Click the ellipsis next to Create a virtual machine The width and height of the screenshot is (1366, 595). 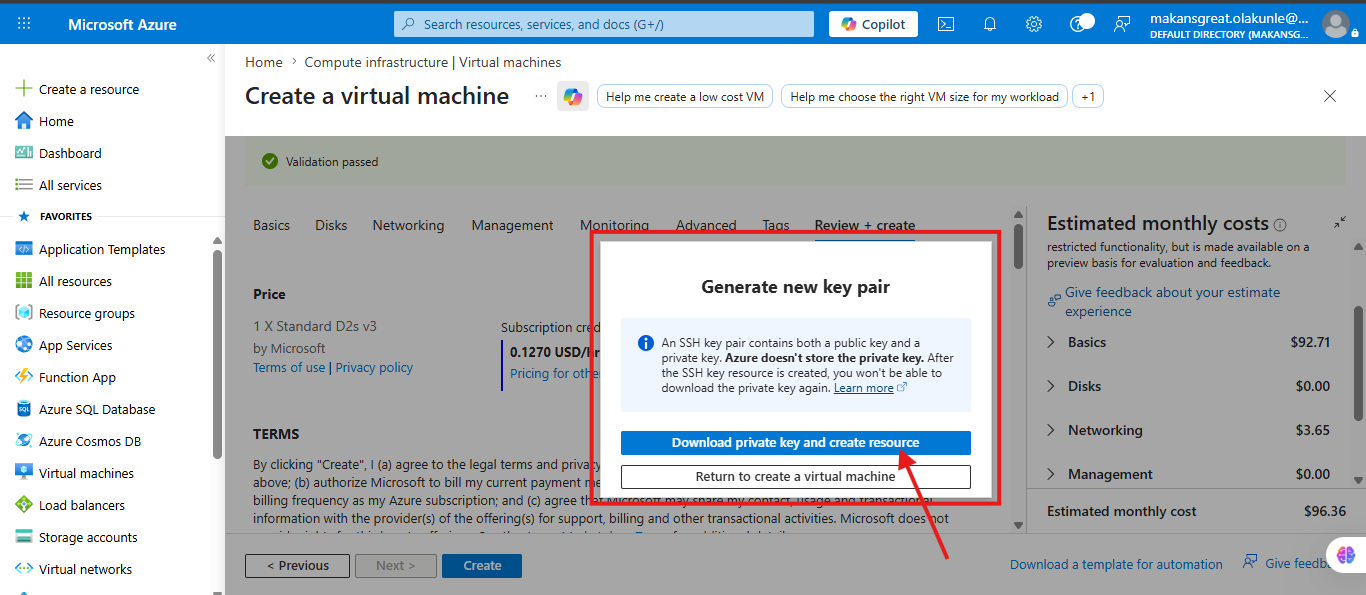[x=541, y=96]
